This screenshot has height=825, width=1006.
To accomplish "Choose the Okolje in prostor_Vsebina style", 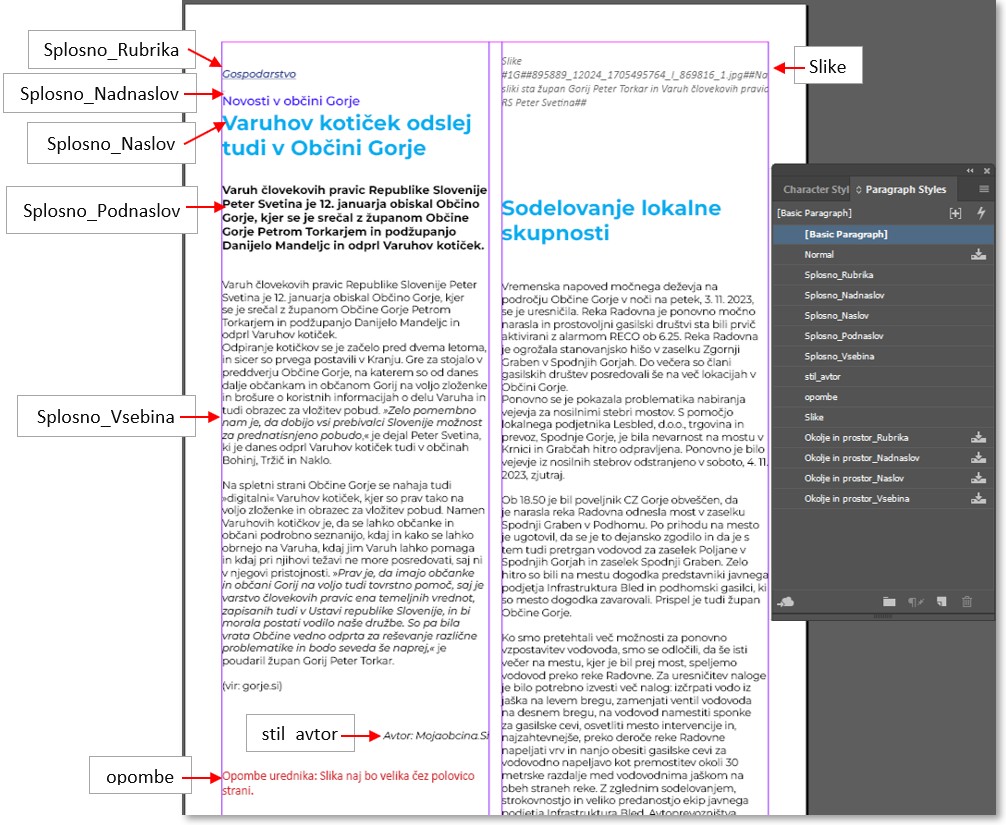I will pyautogui.click(x=858, y=498).
